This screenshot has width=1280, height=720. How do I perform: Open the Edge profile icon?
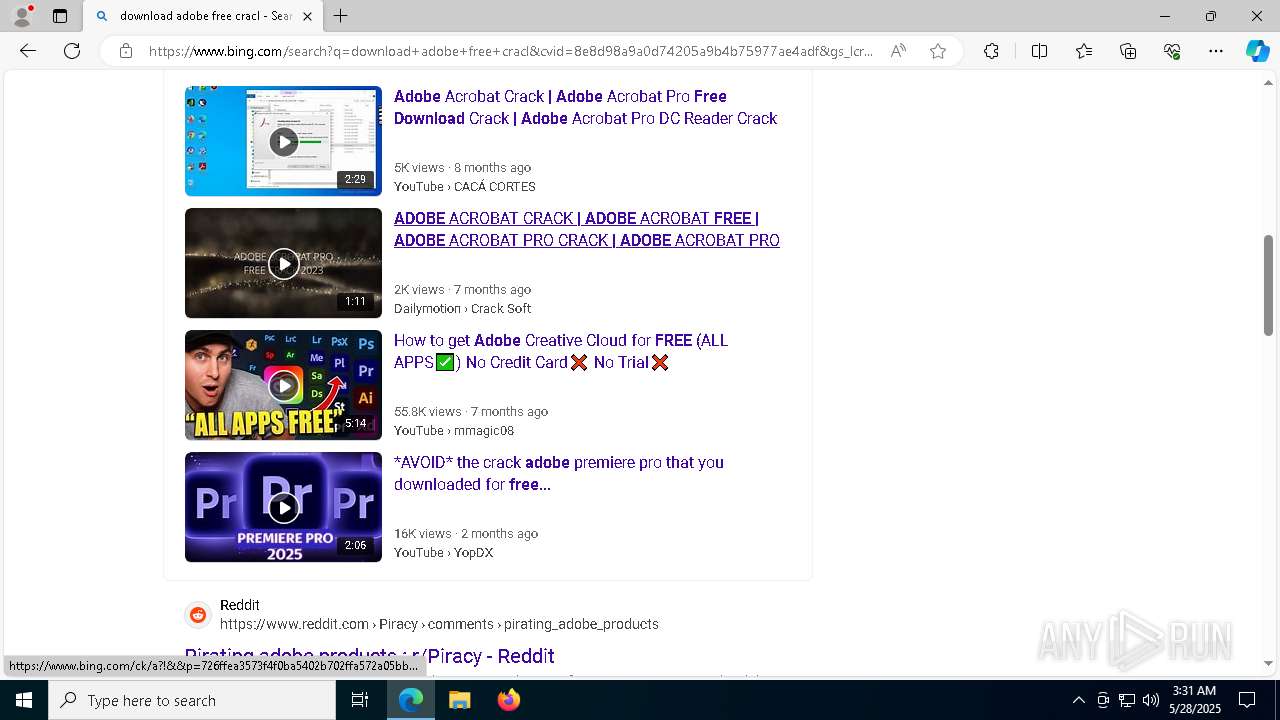[22, 16]
